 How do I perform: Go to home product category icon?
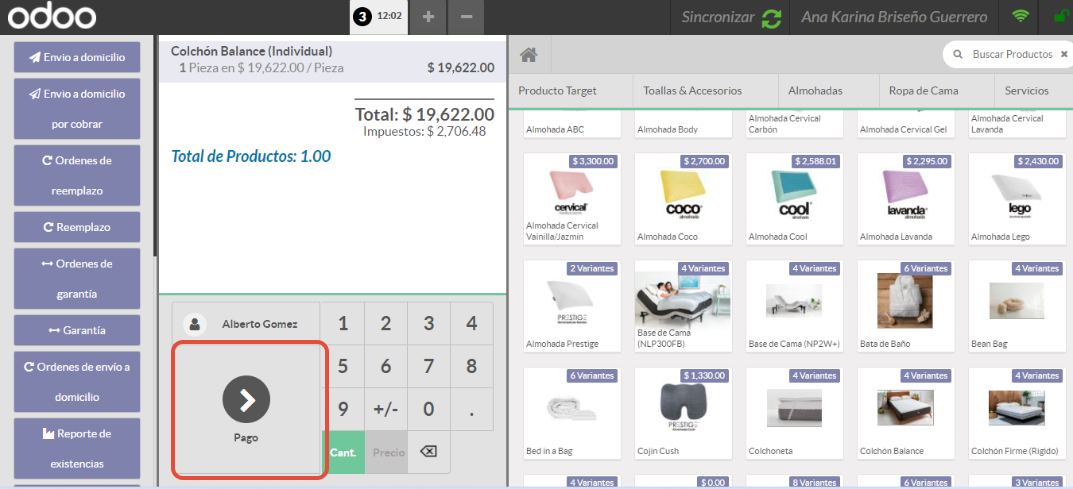pyautogui.click(x=528, y=55)
